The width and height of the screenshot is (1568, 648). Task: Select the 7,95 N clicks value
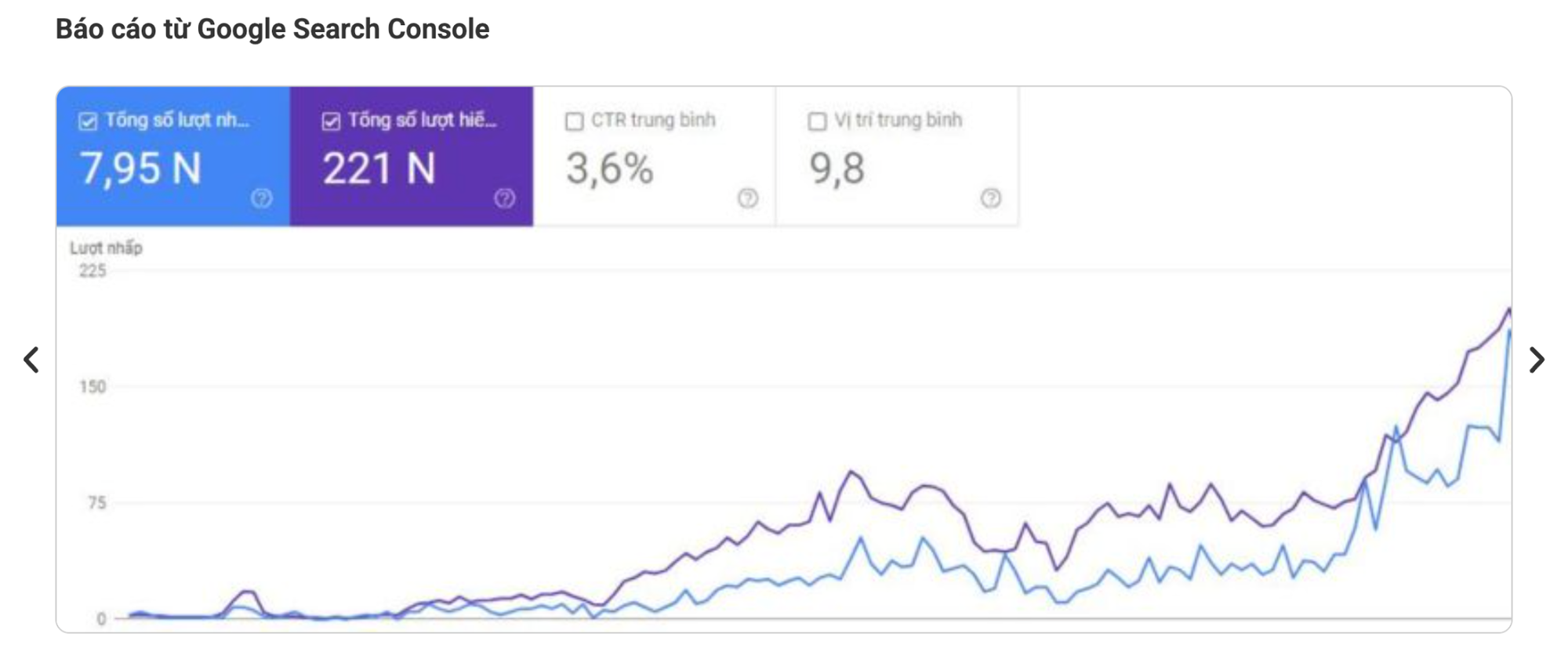[141, 168]
